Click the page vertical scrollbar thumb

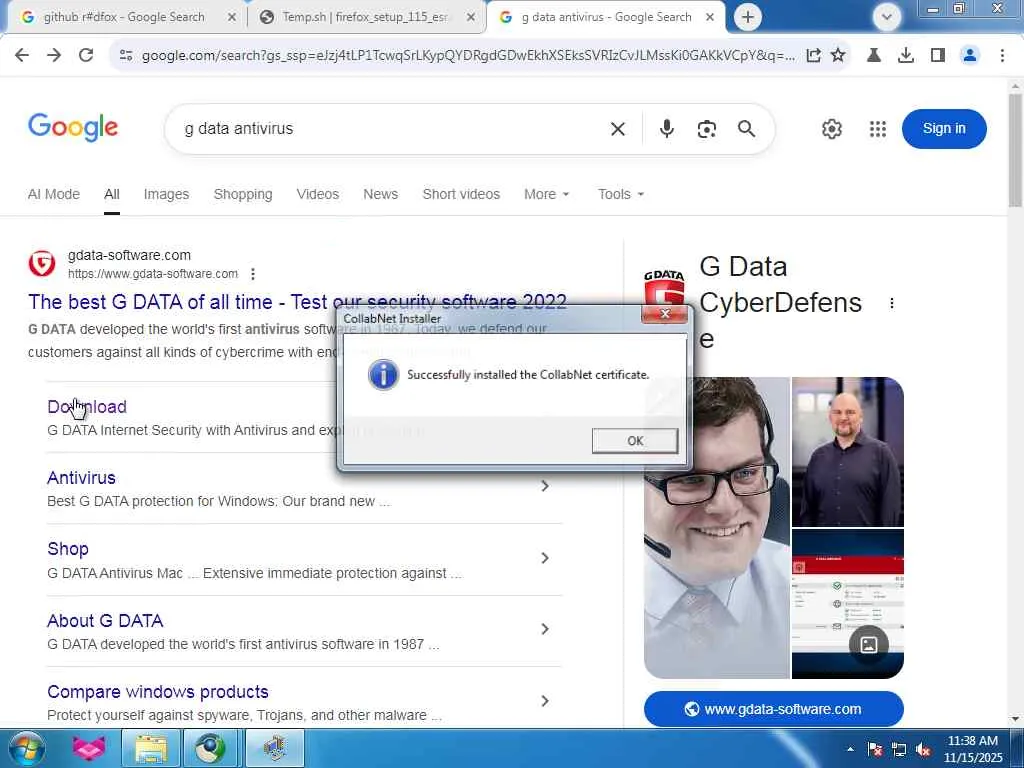[x=1015, y=150]
